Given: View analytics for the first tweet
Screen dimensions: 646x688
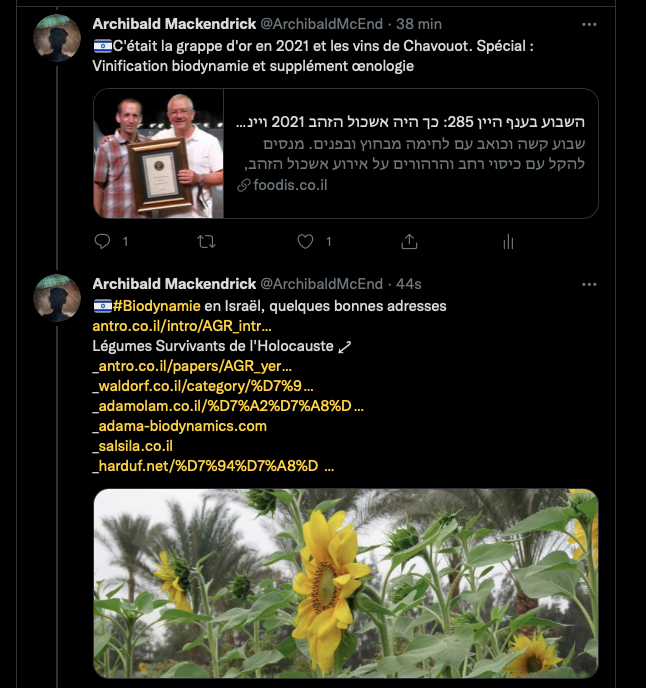Looking at the screenshot, I should tap(508, 241).
